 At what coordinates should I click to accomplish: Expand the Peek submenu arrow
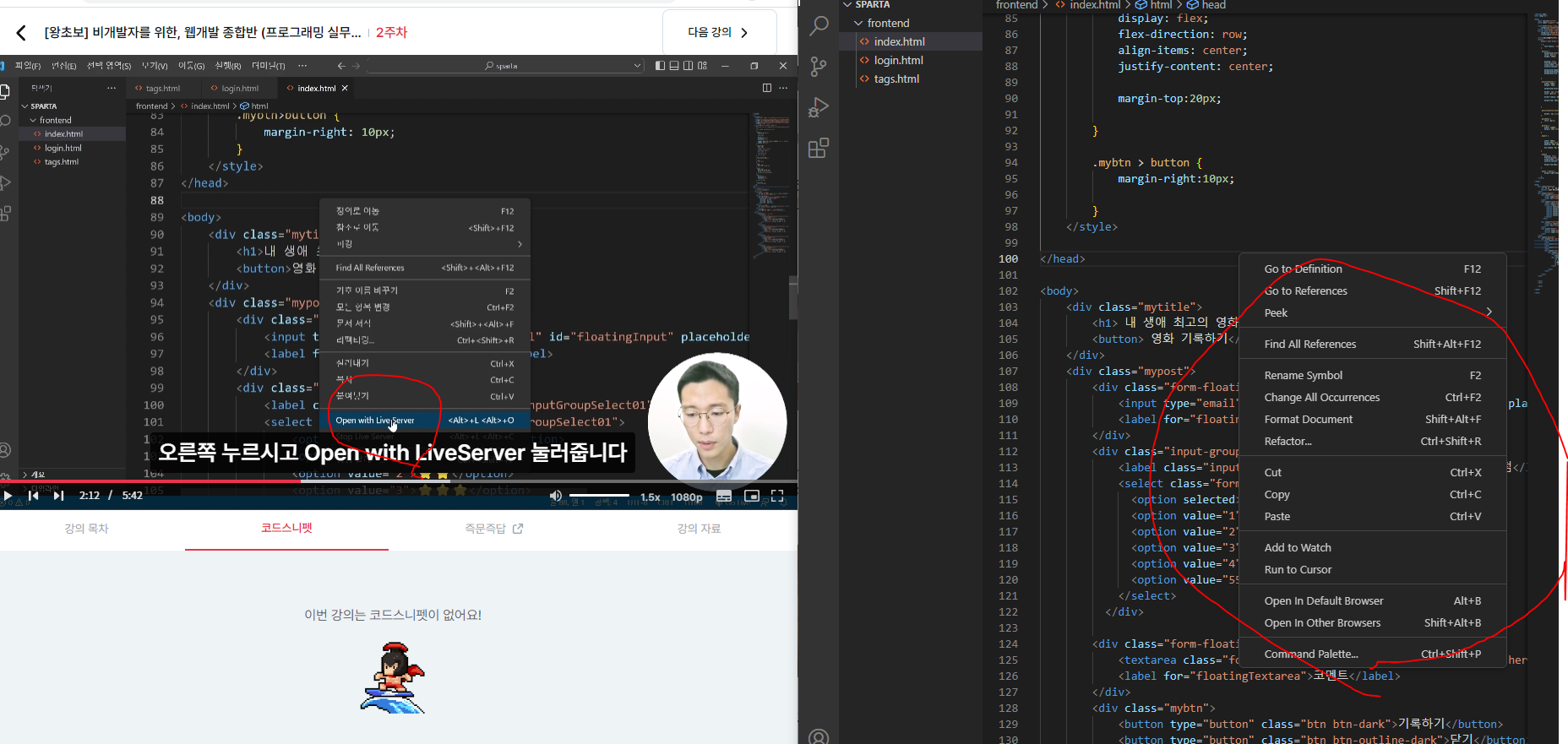1489,313
